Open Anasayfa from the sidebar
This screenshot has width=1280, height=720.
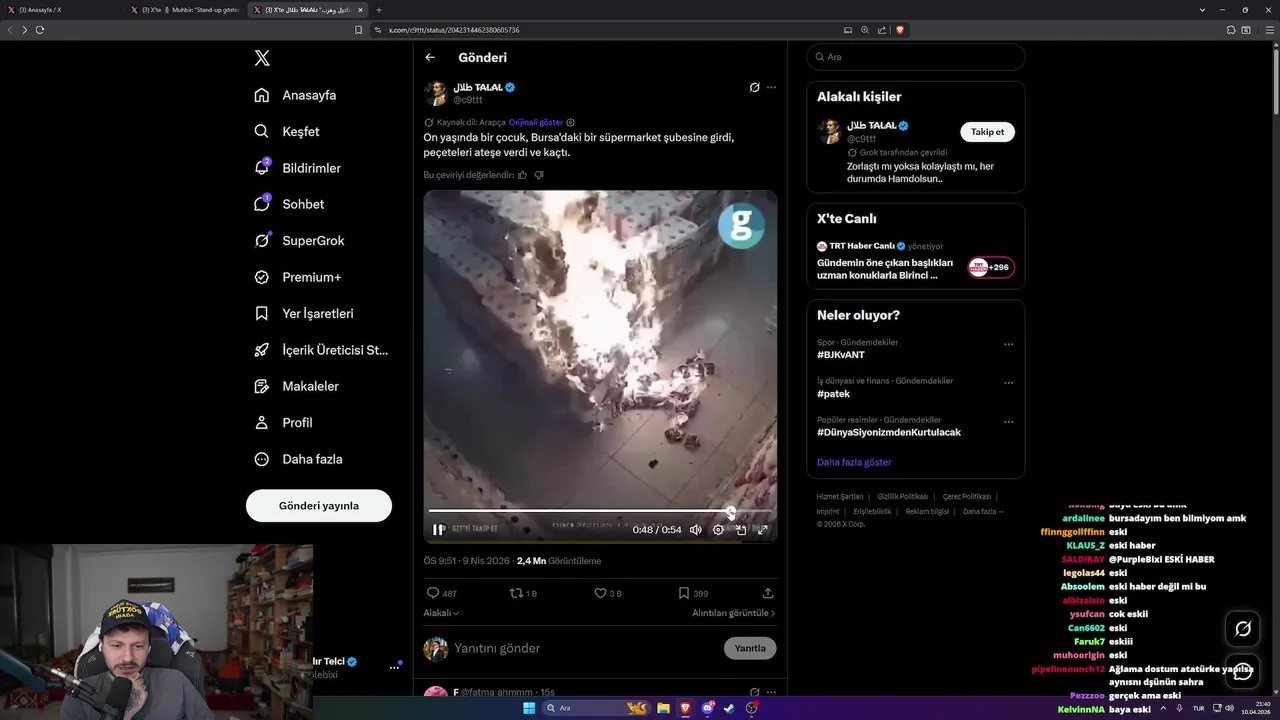pos(295,95)
